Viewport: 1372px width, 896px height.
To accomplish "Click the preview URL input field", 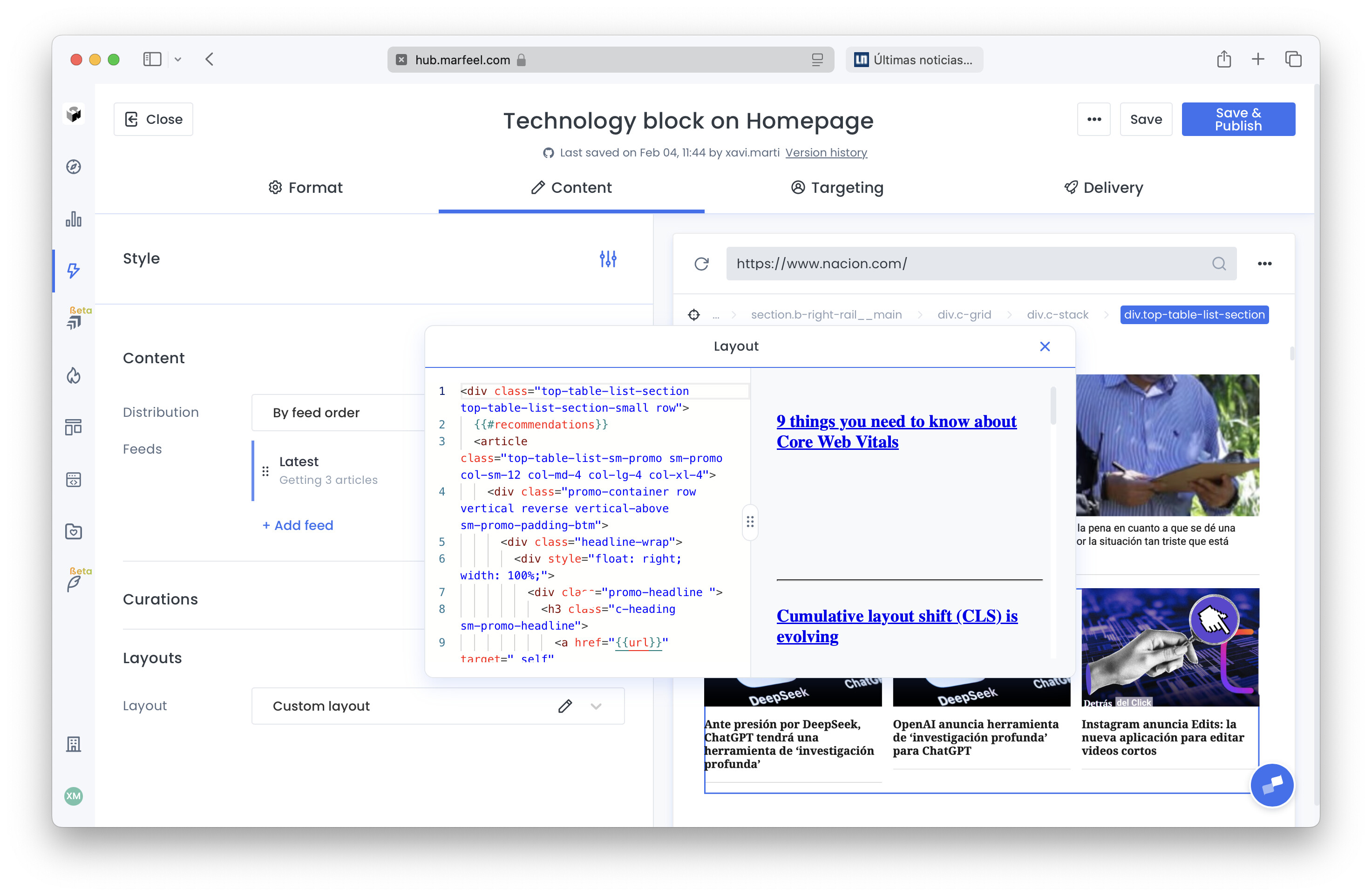I will (969, 264).
